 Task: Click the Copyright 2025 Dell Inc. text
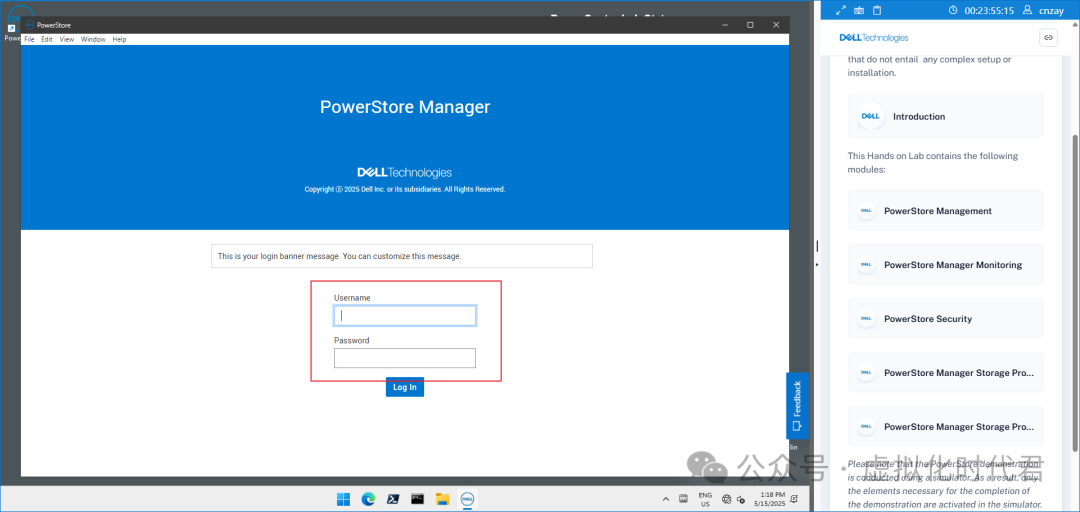pyautogui.click(x=405, y=189)
